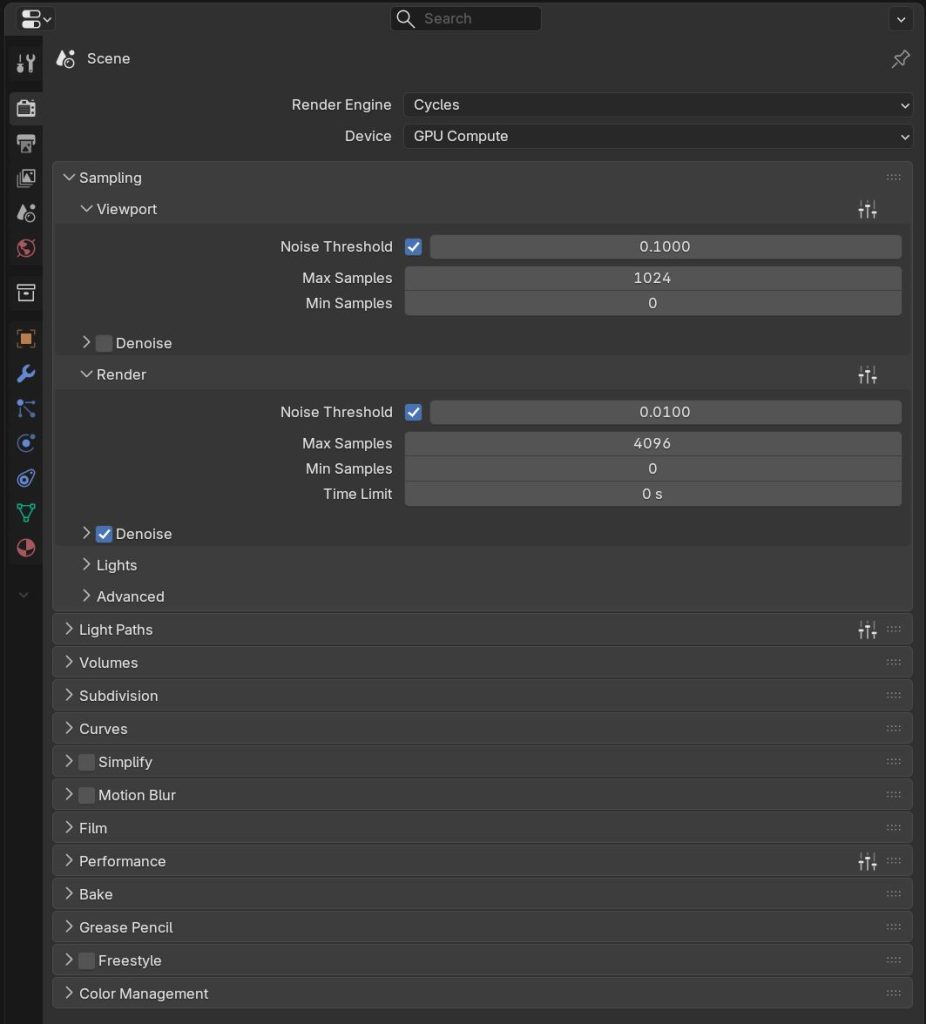The width and height of the screenshot is (926, 1024).
Task: Enable the Motion Blur checkbox
Action: pyautogui.click(x=87, y=795)
